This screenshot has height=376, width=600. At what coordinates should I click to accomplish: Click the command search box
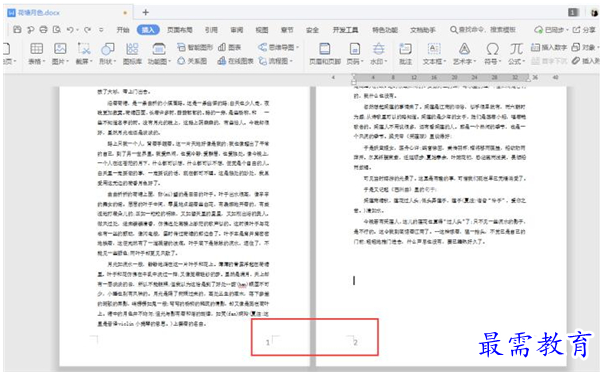pyautogui.click(x=483, y=29)
